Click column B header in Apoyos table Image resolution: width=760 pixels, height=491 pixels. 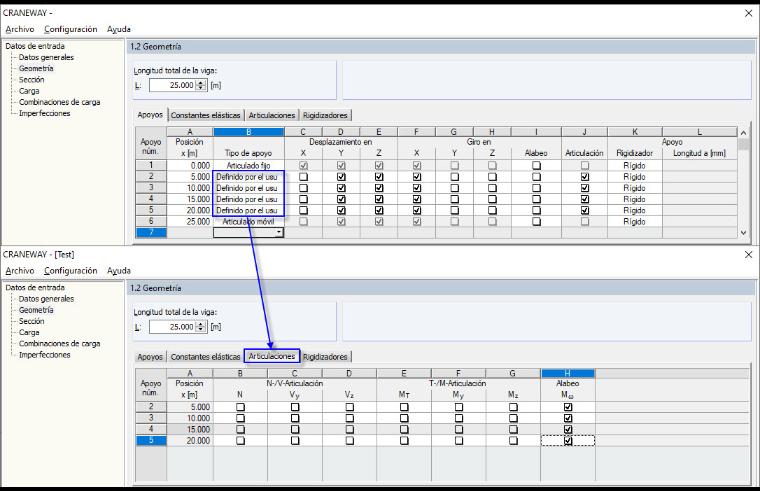pos(249,132)
